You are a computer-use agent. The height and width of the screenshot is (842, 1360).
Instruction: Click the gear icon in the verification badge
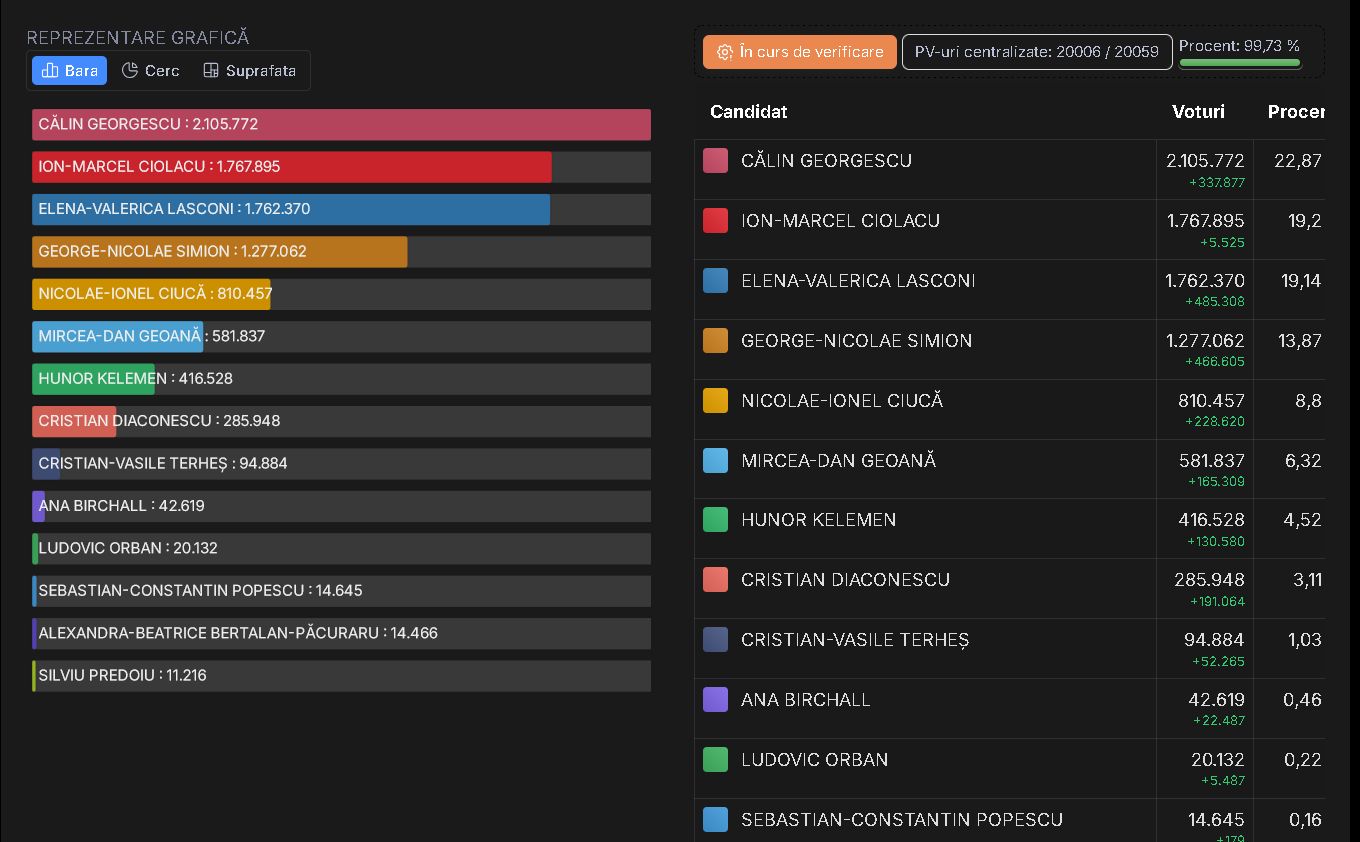point(725,52)
